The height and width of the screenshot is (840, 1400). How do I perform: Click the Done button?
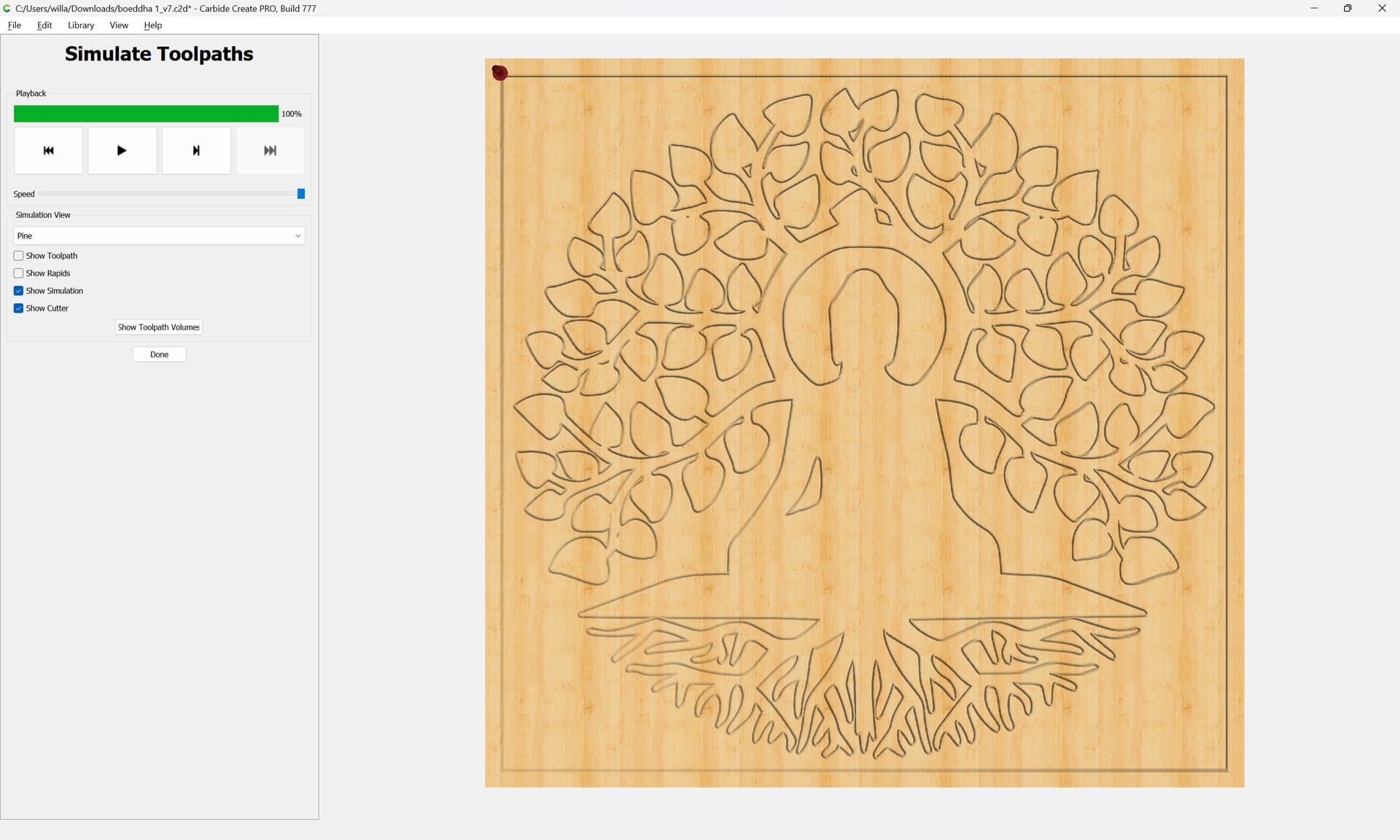[159, 354]
